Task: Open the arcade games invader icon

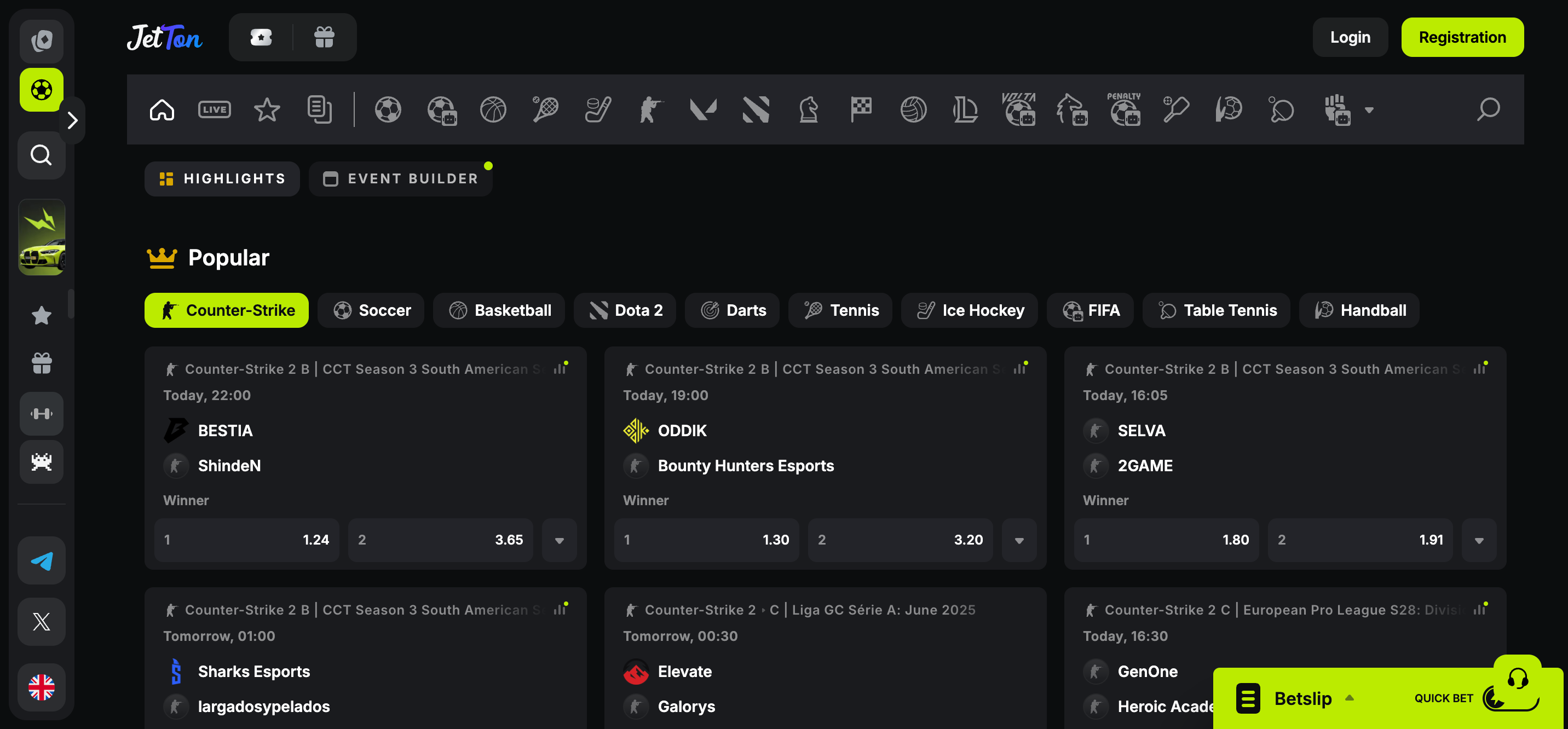Action: tap(42, 462)
